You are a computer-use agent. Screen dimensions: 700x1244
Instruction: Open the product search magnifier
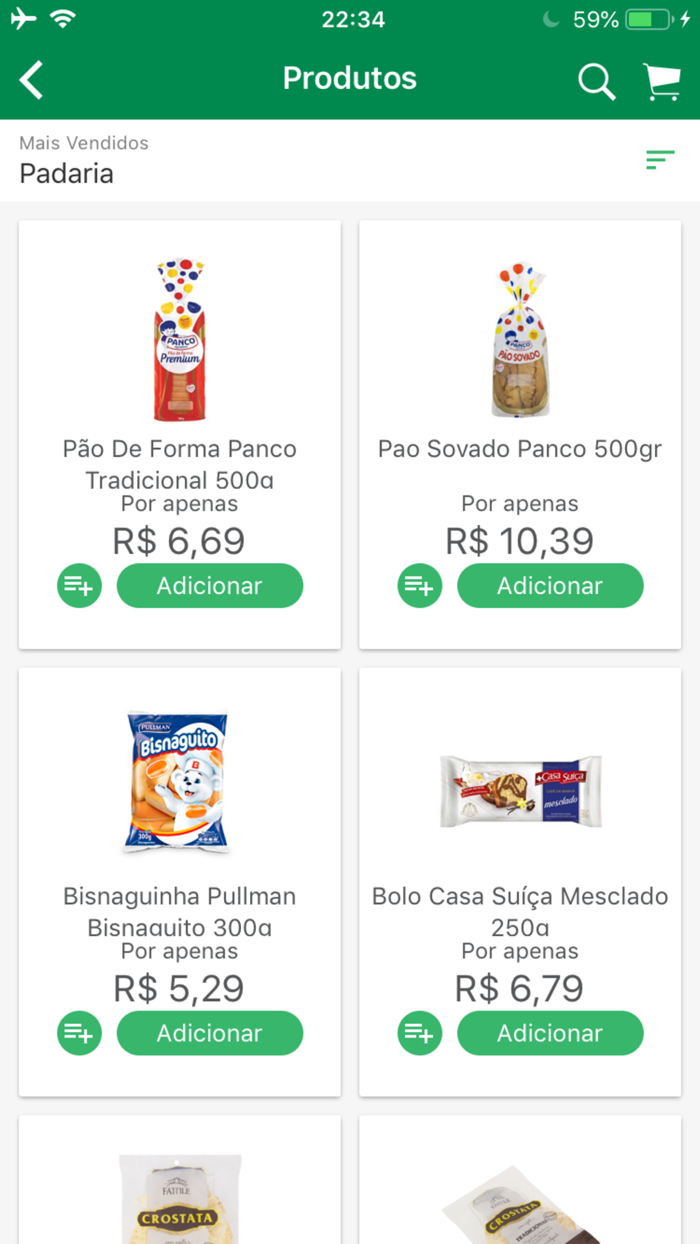[x=596, y=80]
